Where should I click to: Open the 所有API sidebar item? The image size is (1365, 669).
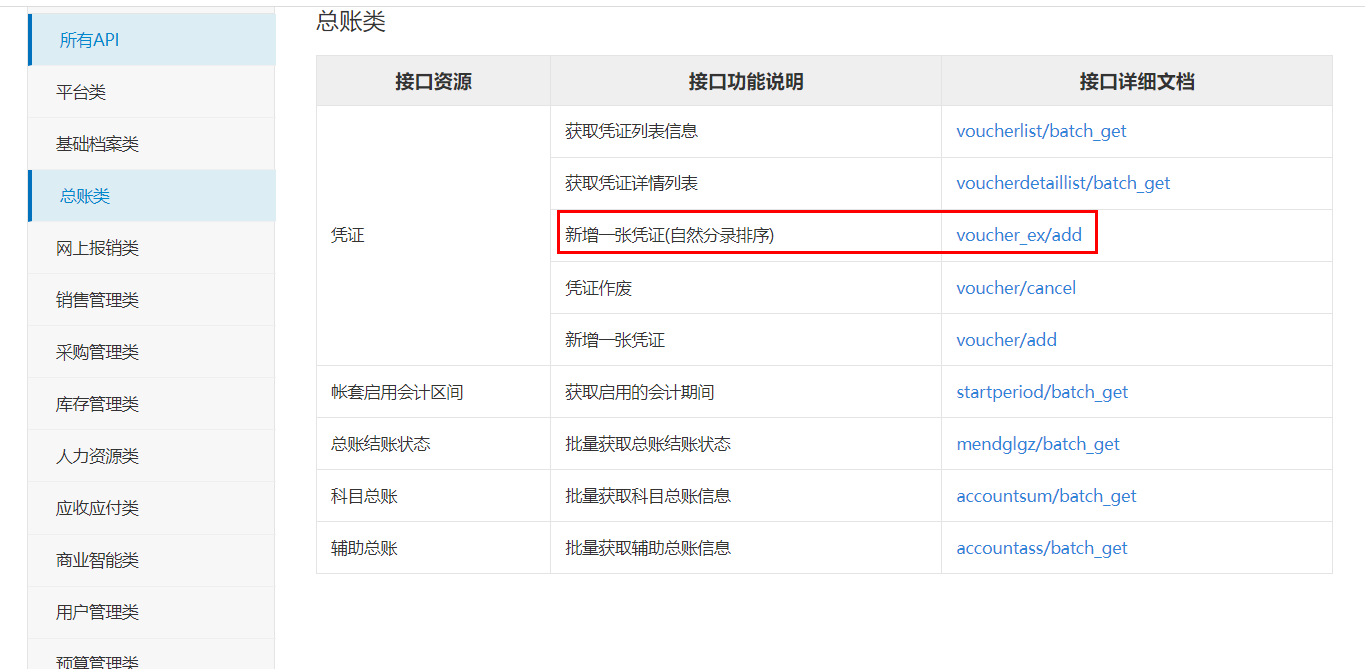point(89,40)
